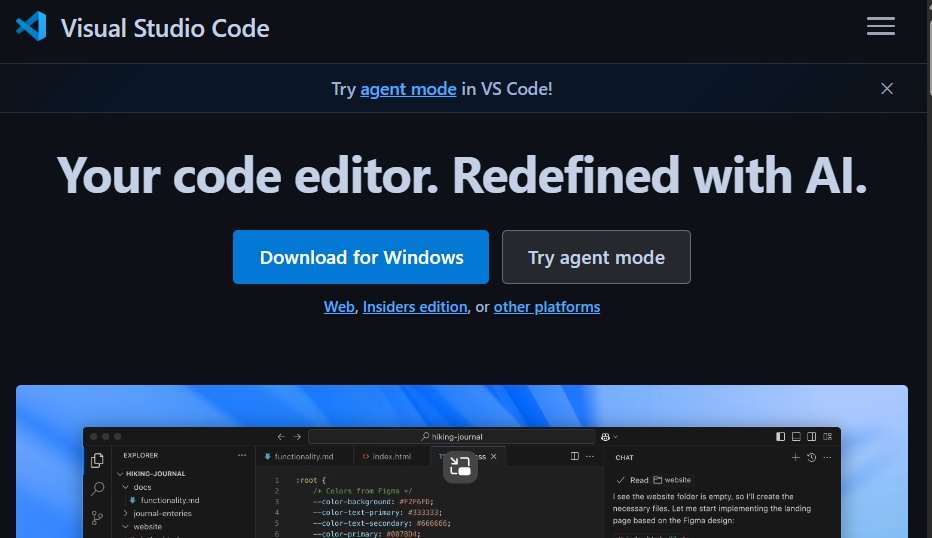
Task: Click the Try agent mode button
Action: pyautogui.click(x=596, y=257)
